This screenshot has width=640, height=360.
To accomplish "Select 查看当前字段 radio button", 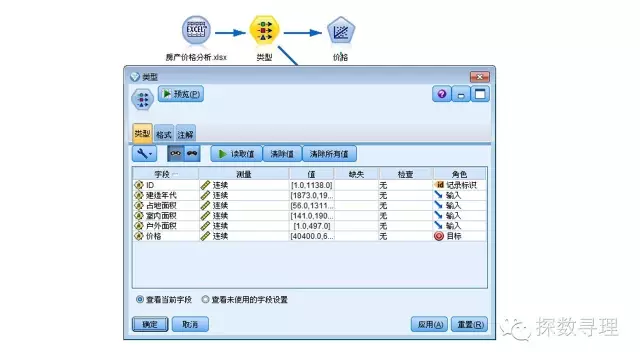I will [140, 299].
